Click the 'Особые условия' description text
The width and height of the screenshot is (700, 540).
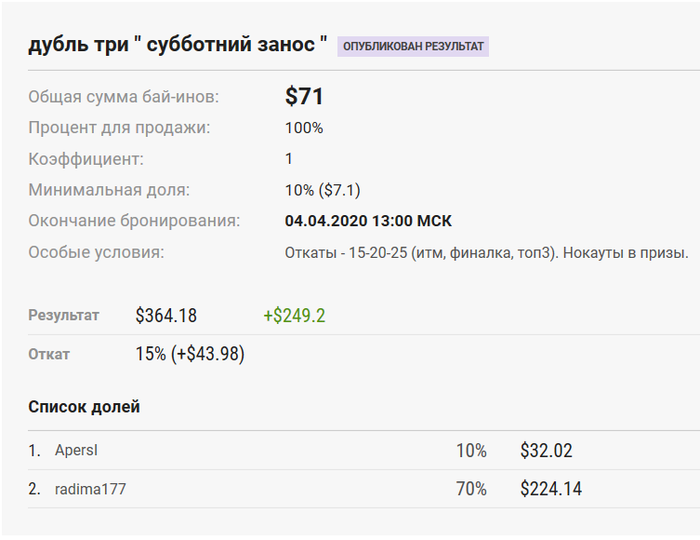[487, 253]
